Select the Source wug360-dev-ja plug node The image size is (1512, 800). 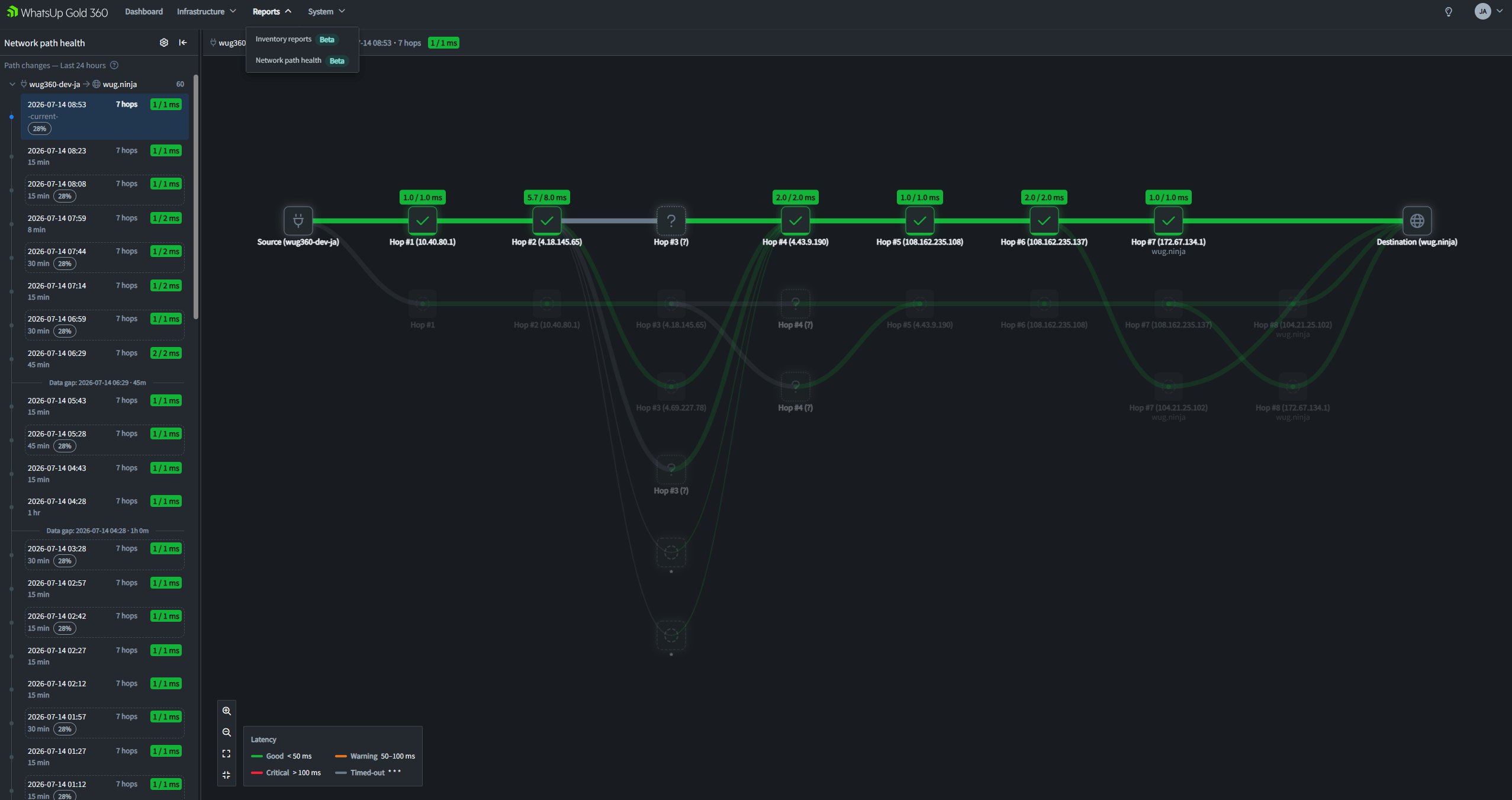point(298,221)
